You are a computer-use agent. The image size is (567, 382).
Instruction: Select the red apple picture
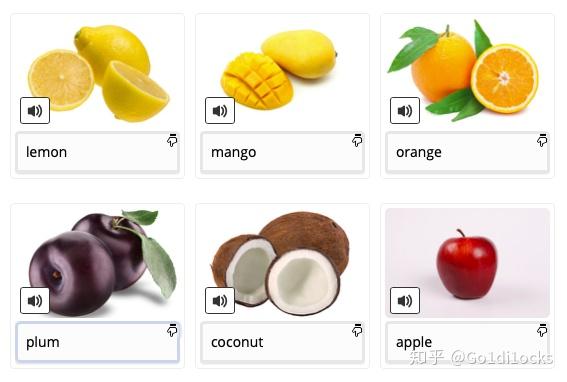point(468,263)
